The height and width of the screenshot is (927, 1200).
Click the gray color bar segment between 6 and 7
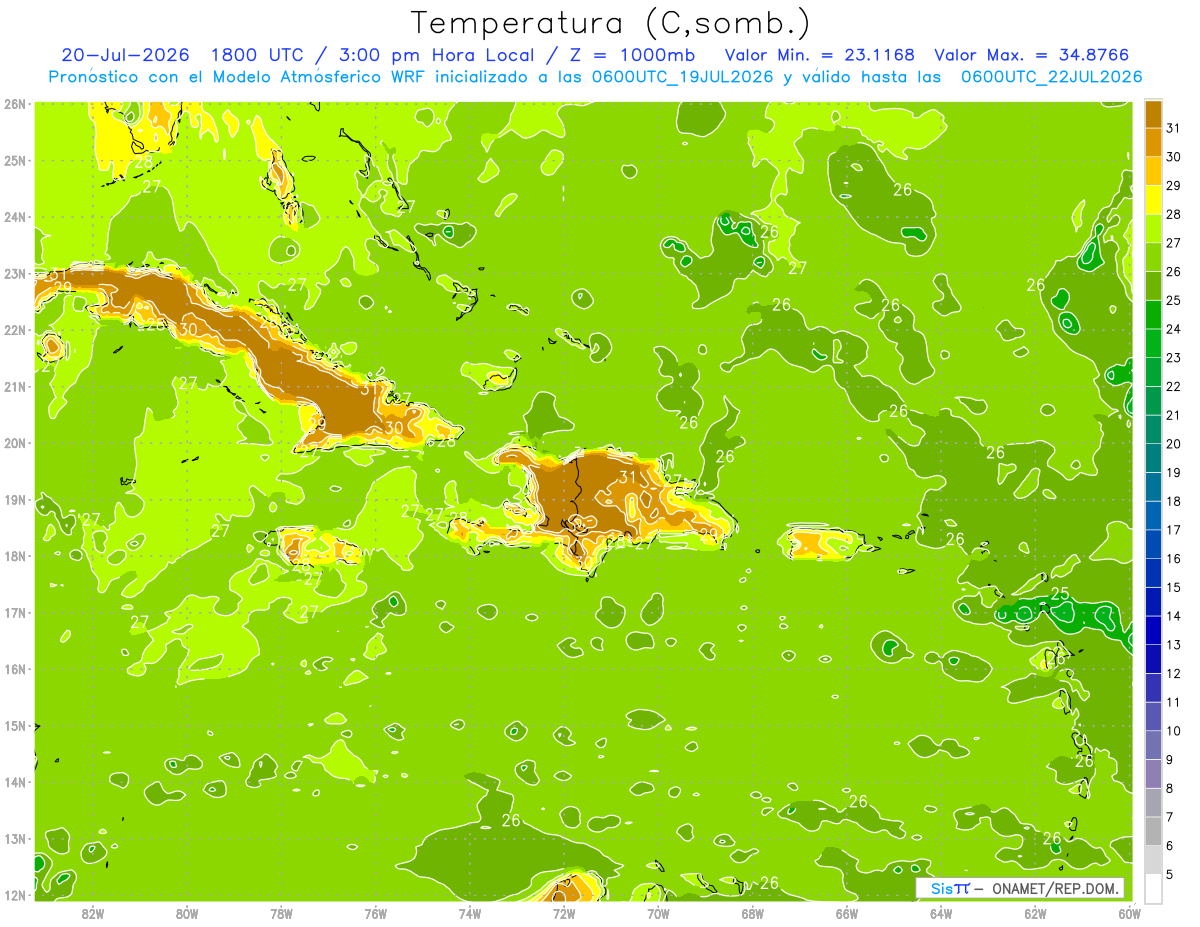coord(1153,832)
